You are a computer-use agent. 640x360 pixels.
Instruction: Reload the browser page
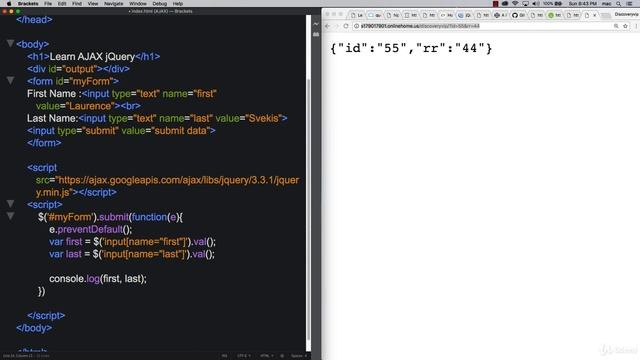(346, 26)
